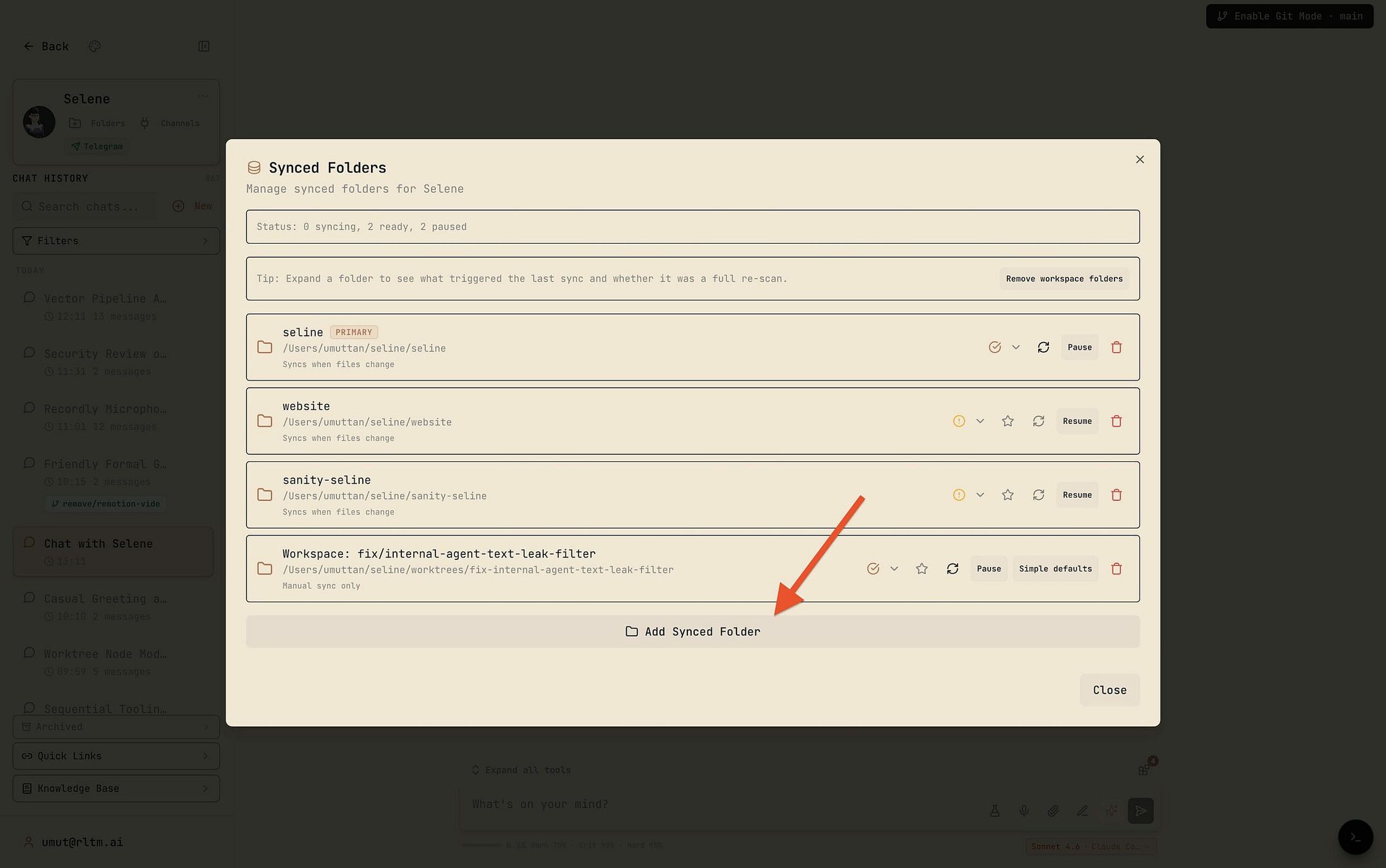Collapse the sidebar with the panel icon

pyautogui.click(x=203, y=46)
